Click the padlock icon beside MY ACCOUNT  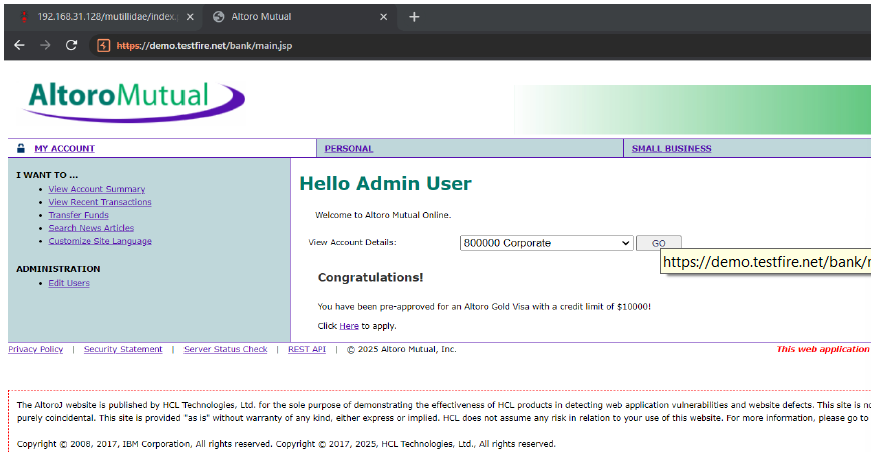coord(21,148)
